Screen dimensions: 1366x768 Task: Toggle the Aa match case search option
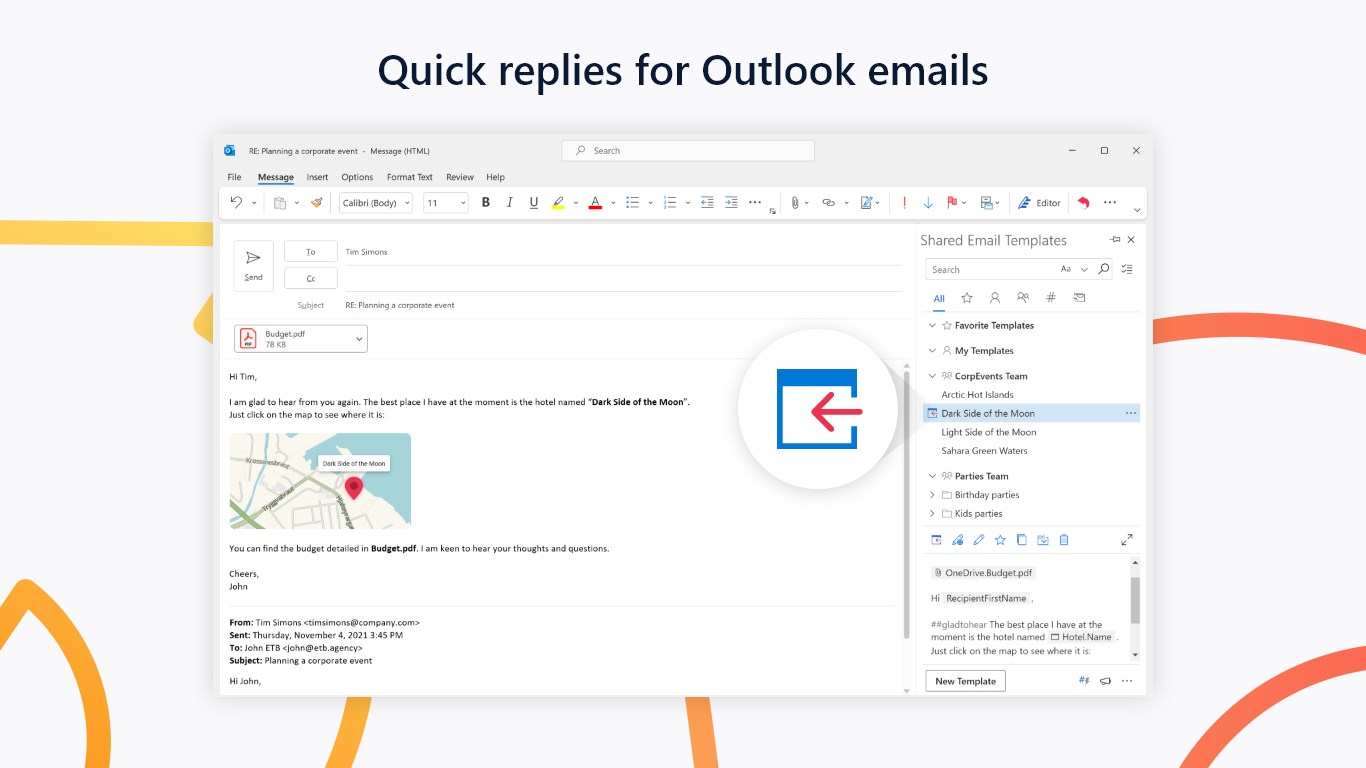(1066, 269)
